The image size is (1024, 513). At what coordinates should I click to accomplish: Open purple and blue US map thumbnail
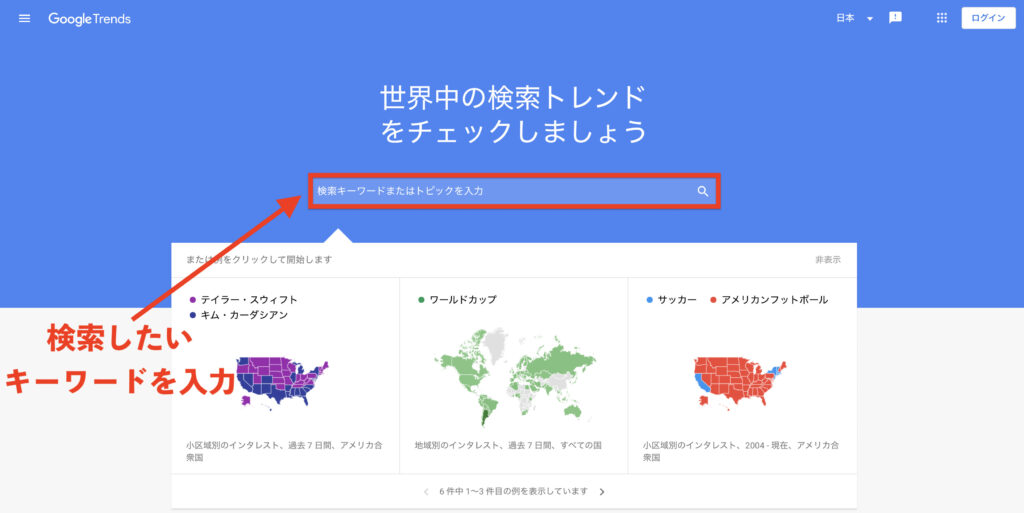point(282,382)
